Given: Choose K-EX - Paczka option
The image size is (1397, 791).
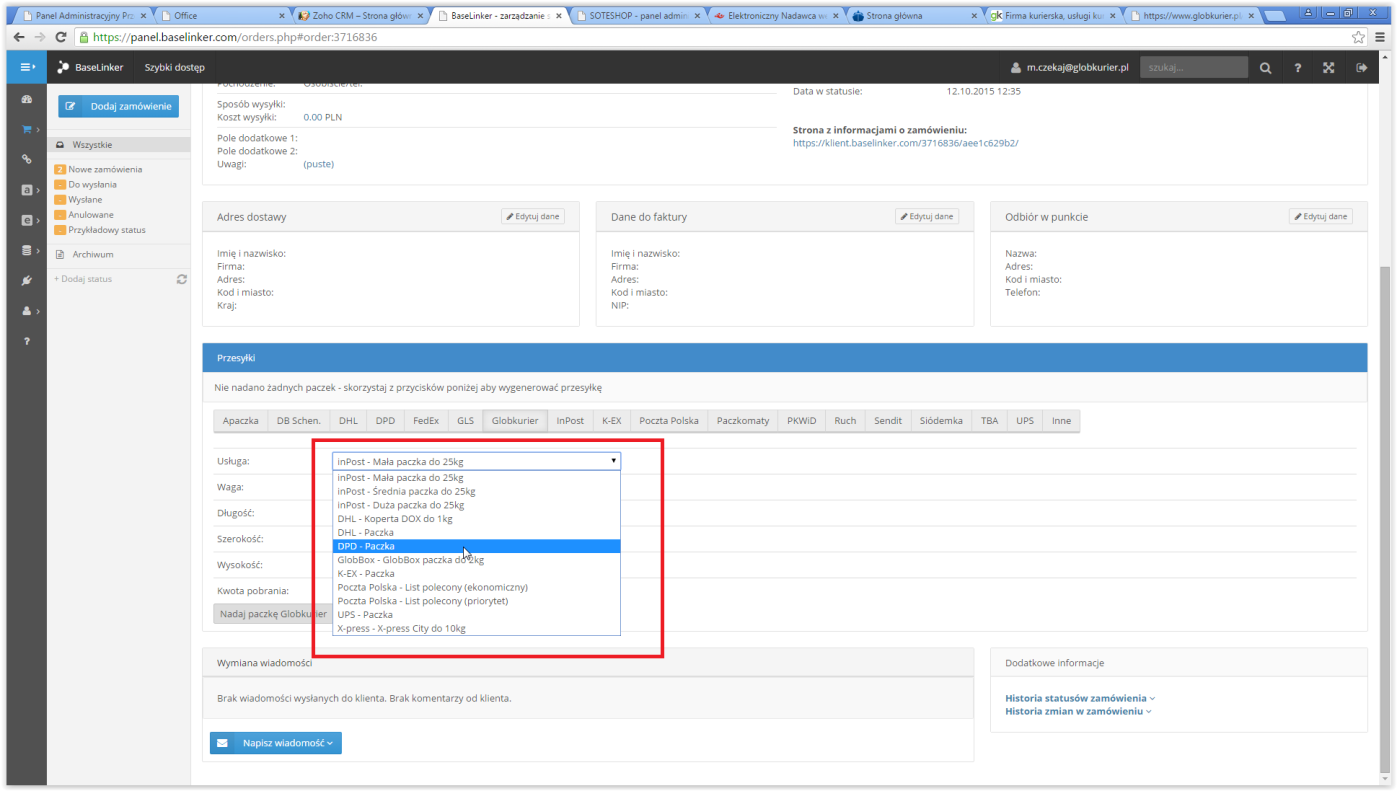Looking at the screenshot, I should click(x=476, y=574).
